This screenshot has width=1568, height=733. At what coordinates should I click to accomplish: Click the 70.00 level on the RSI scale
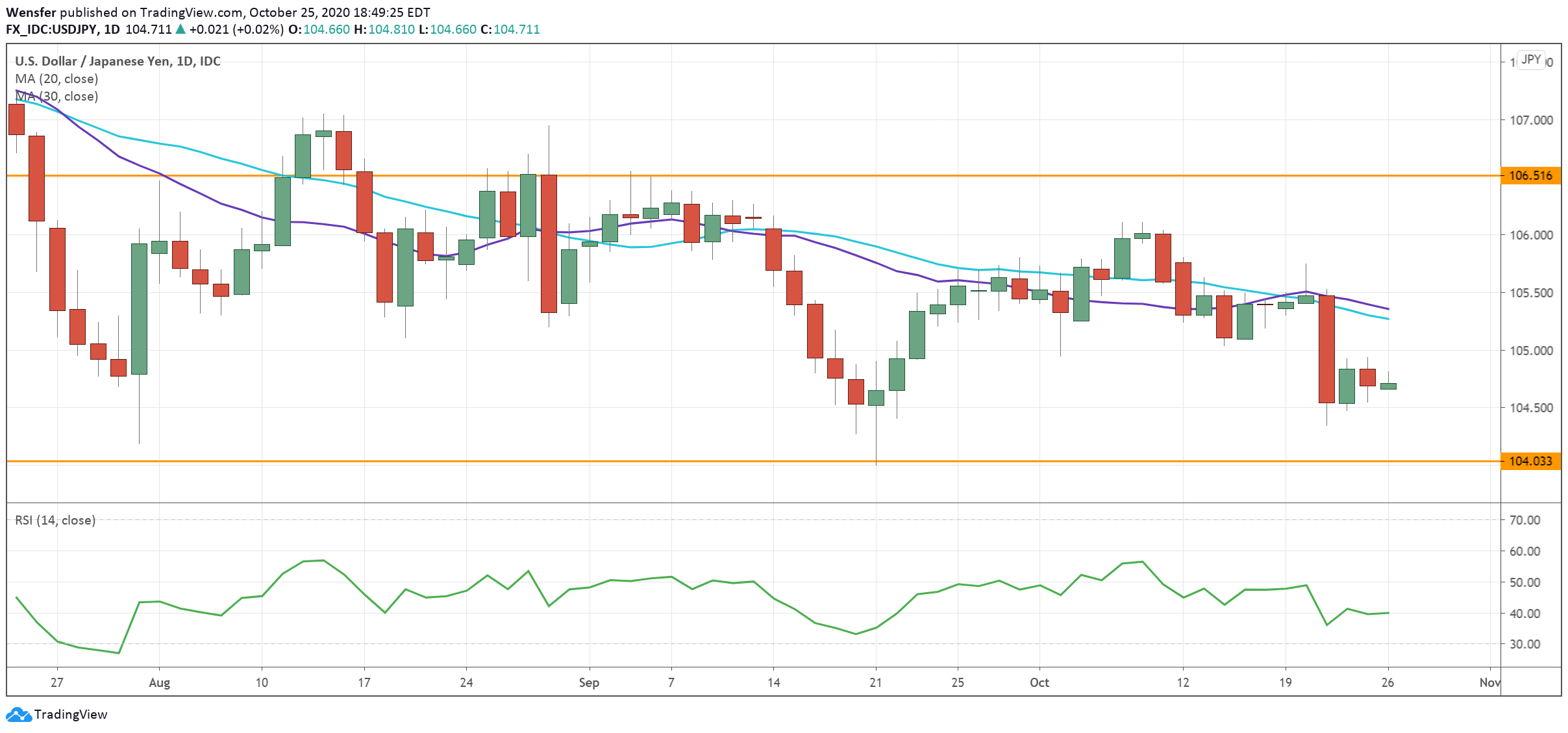coord(1524,520)
